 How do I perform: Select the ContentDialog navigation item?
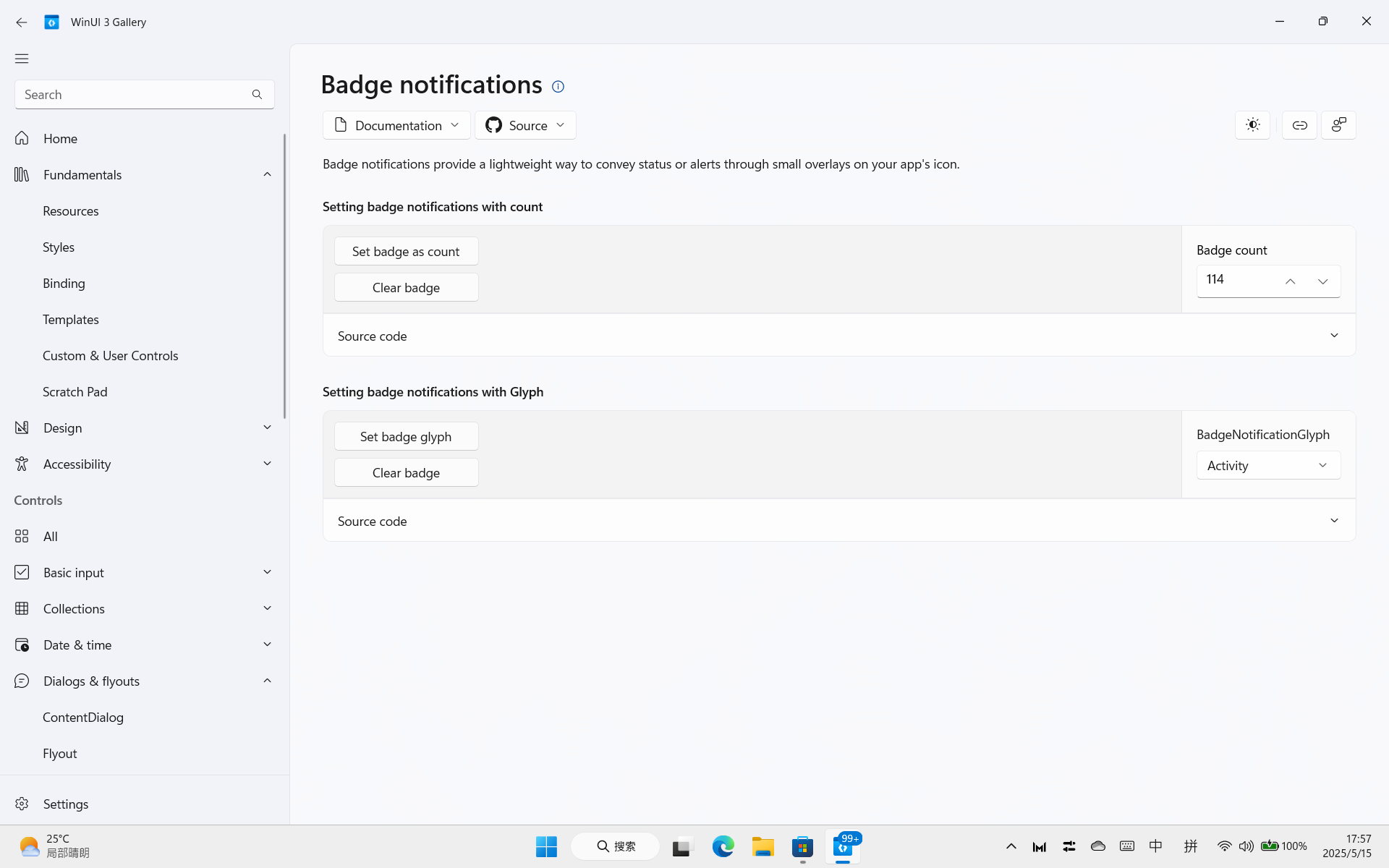pyautogui.click(x=83, y=717)
